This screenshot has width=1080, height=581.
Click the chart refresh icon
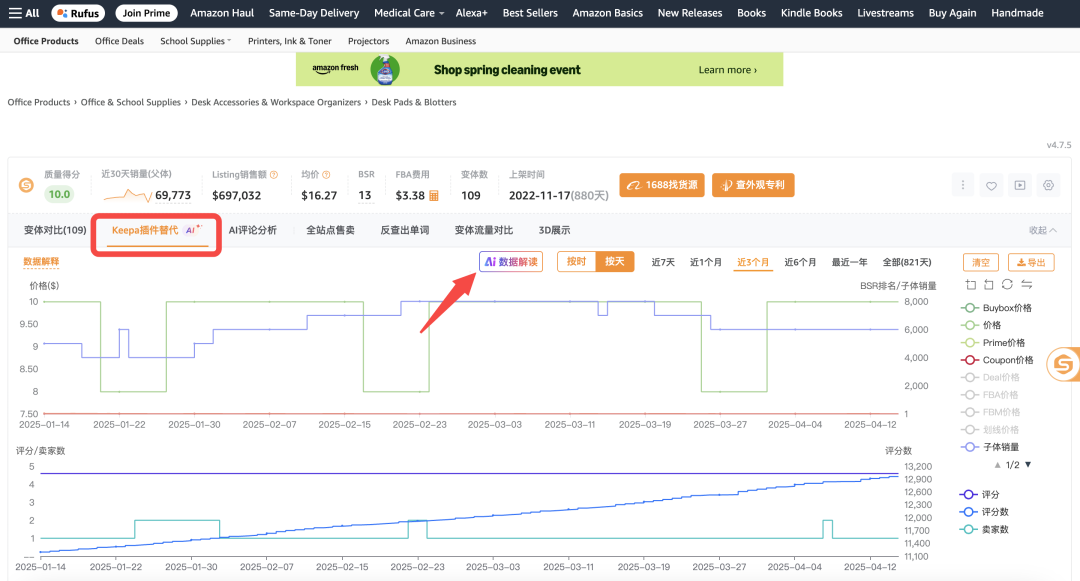pyautogui.click(x=1008, y=285)
